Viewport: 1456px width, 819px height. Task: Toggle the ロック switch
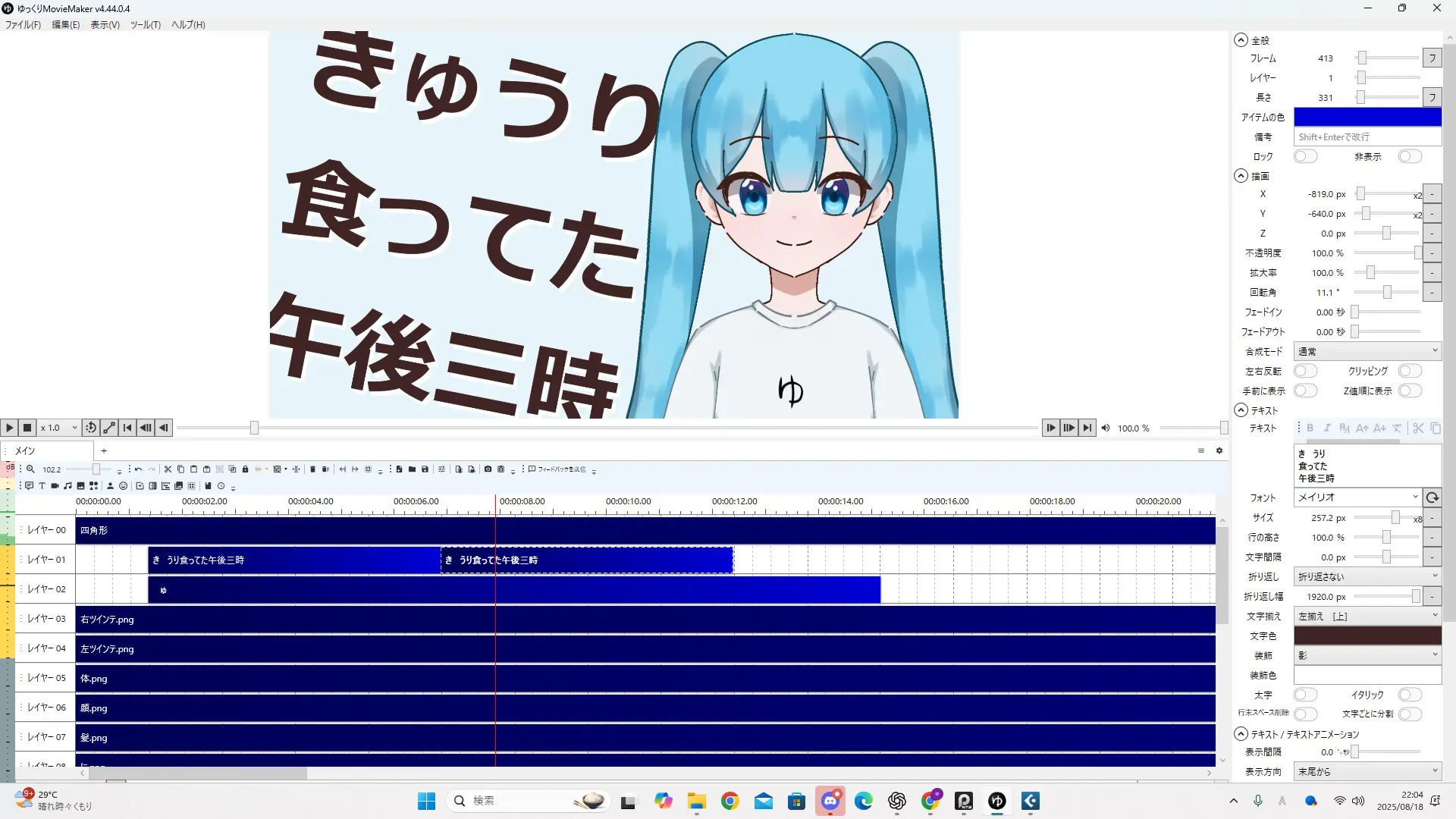point(1304,156)
